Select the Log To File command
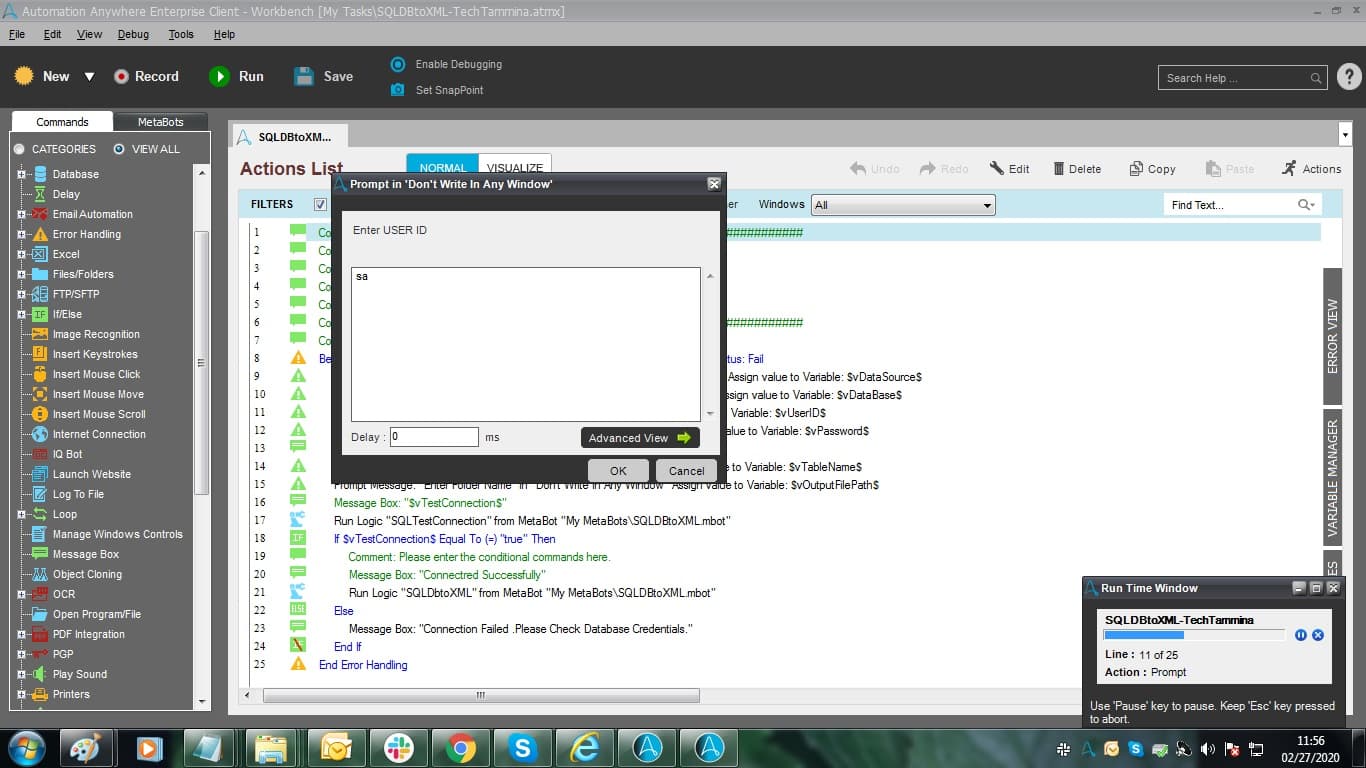This screenshot has height=768, width=1366. 78,494
